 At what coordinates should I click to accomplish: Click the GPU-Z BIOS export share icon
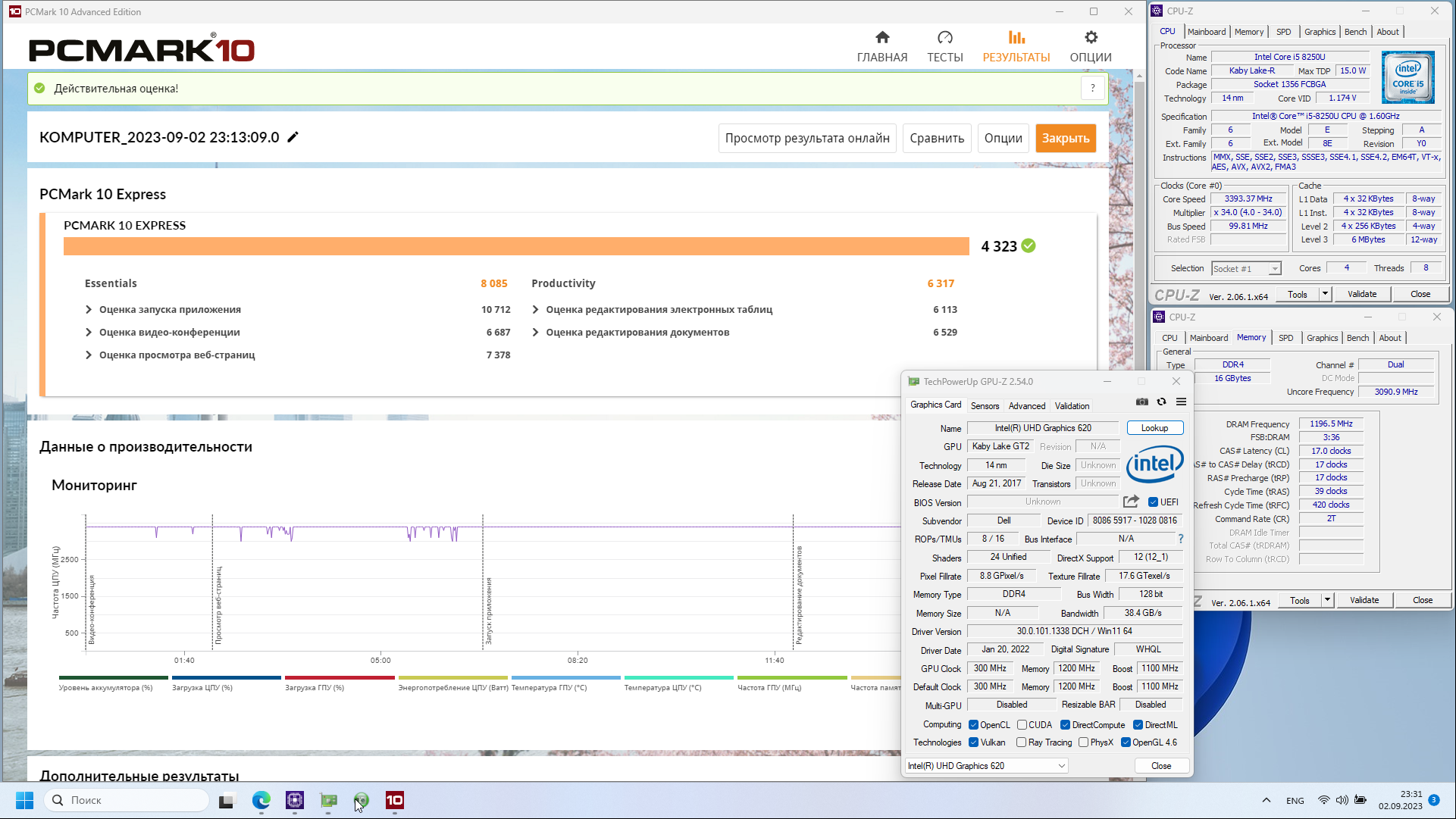coord(1131,502)
